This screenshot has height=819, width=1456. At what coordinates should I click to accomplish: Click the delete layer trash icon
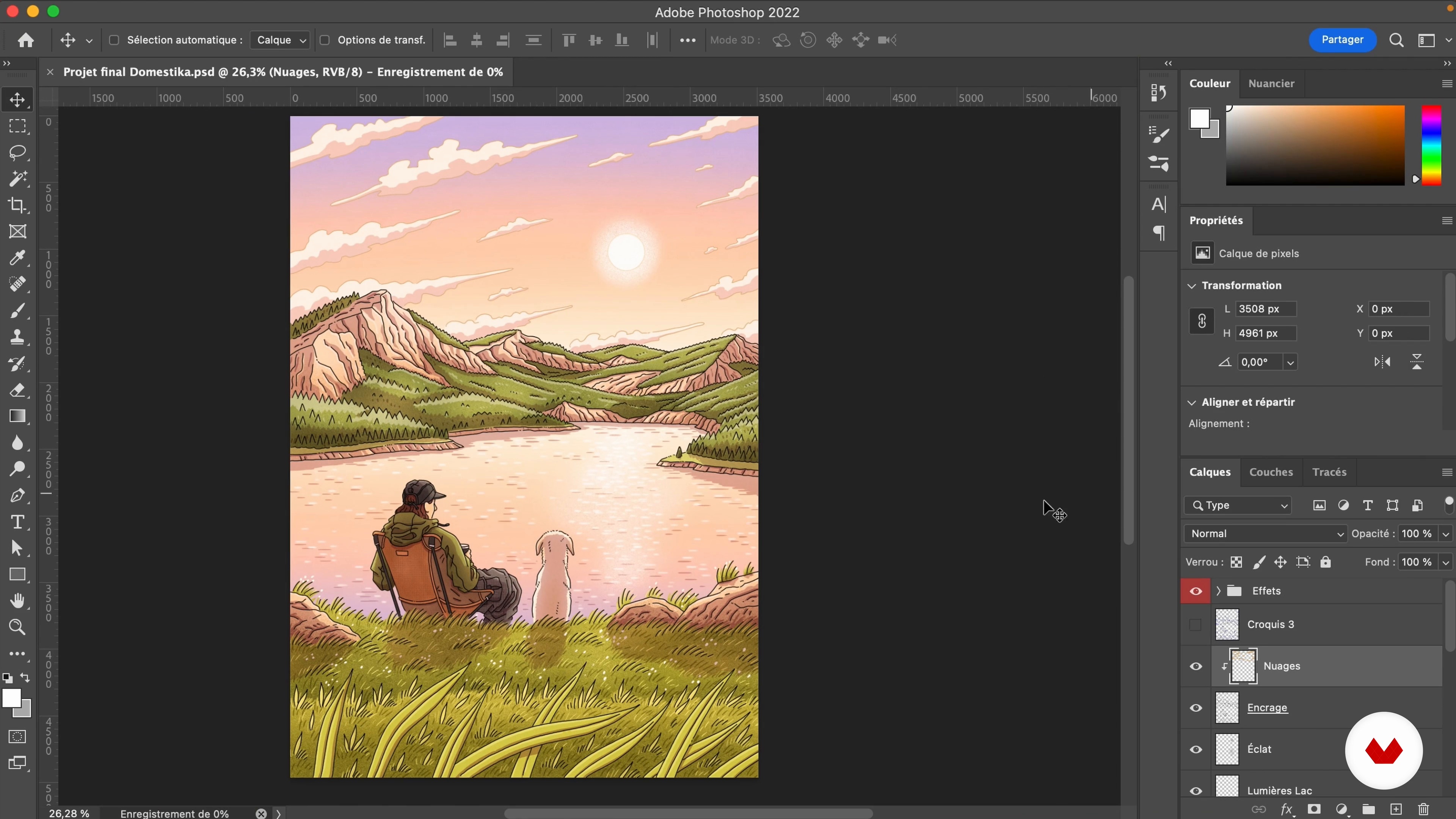(x=1423, y=810)
